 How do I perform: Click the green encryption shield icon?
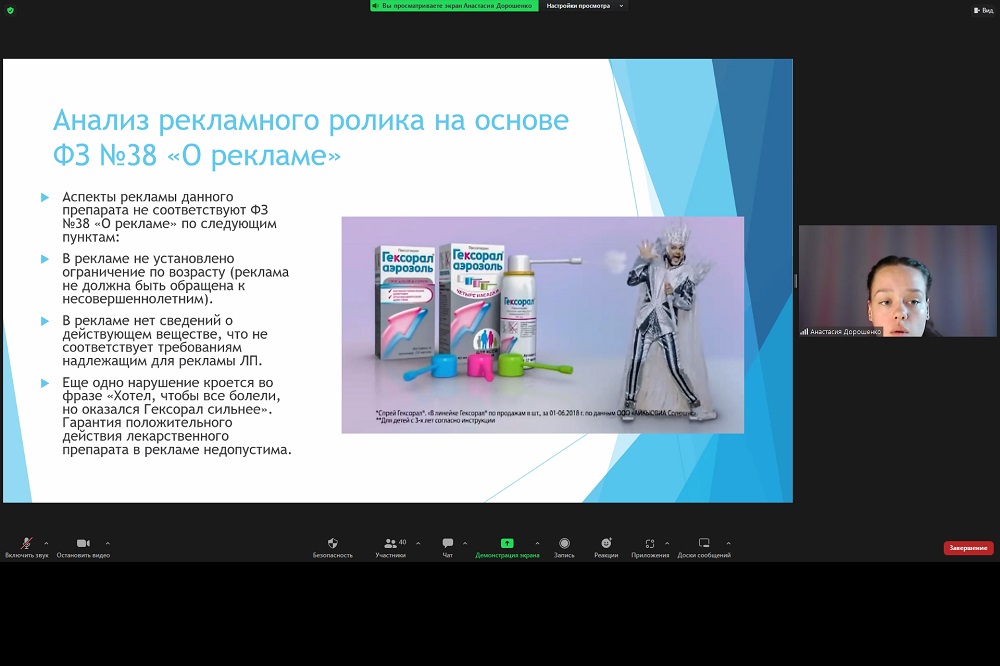click(x=10, y=9)
